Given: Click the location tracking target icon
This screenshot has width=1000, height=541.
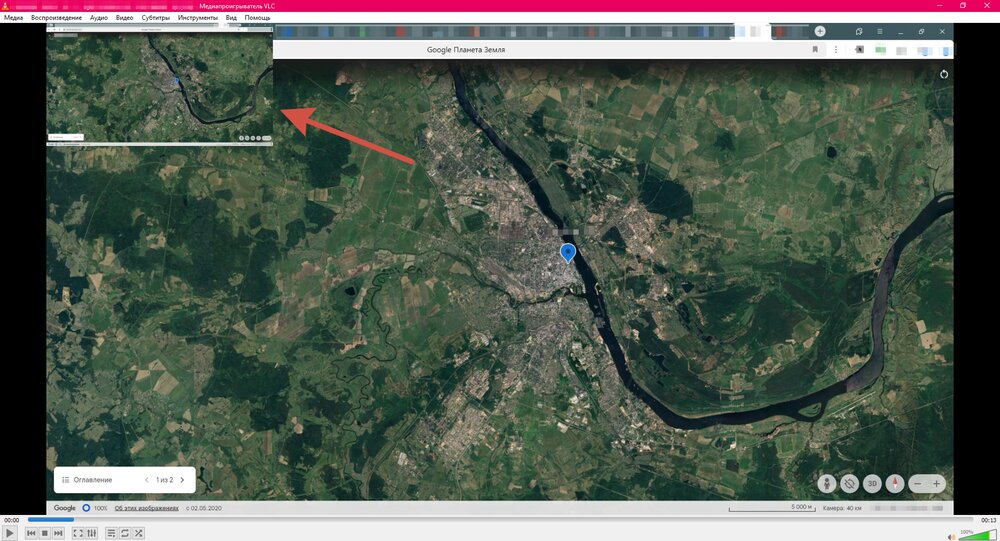Looking at the screenshot, I should pos(849,484).
